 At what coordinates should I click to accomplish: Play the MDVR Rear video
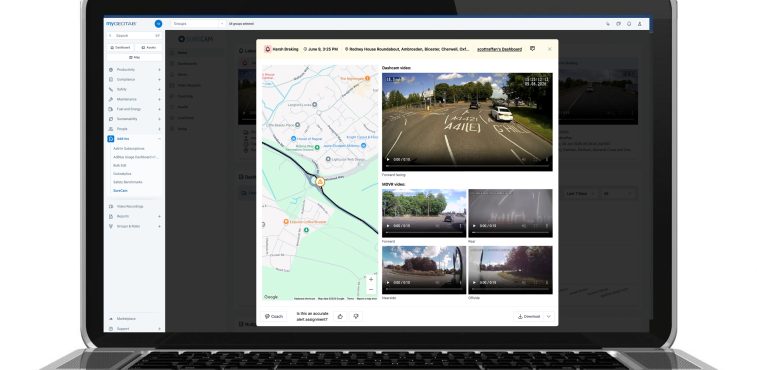coord(474,226)
